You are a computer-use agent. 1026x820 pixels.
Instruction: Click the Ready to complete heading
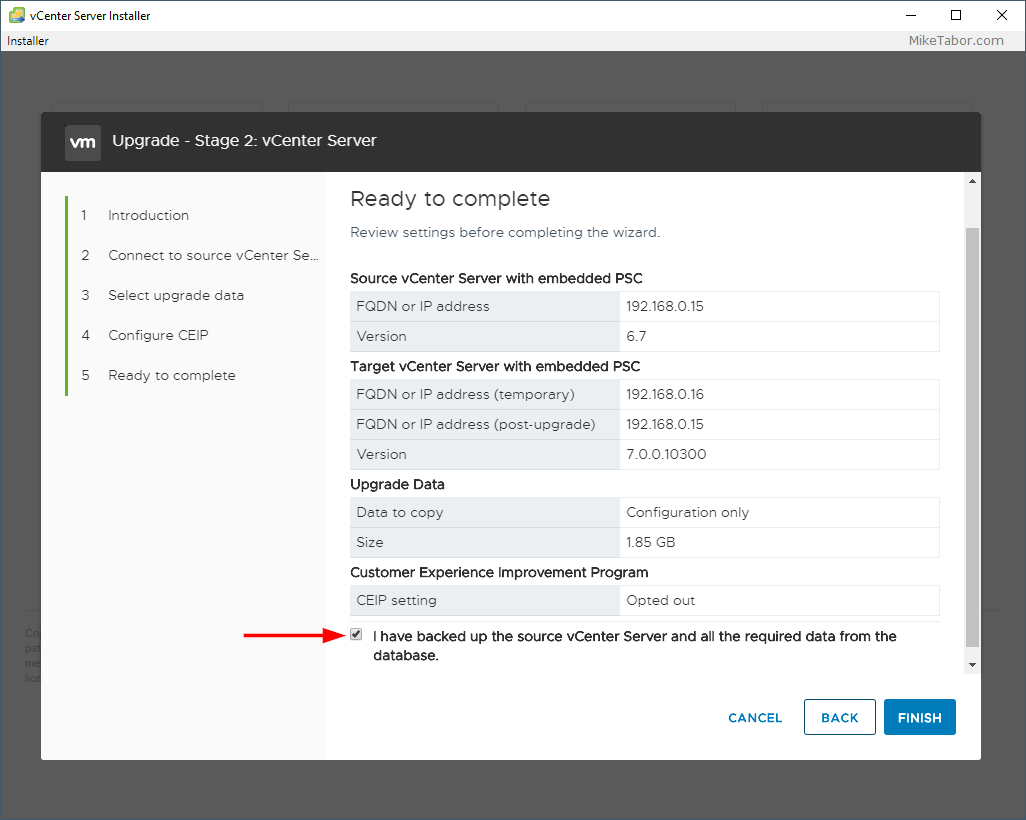[450, 199]
